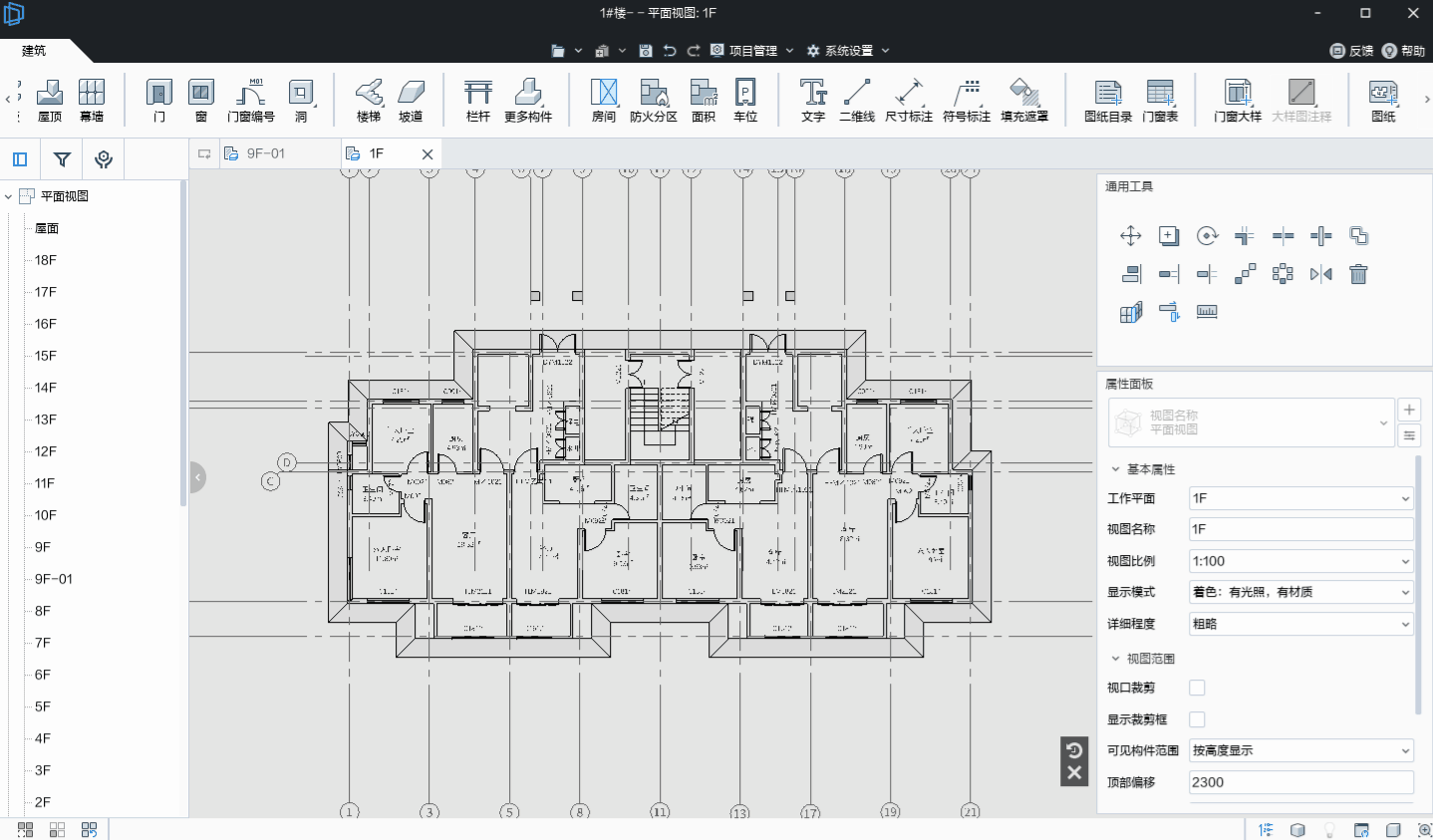Select the 建筑 ribbon tab
The image size is (1433, 840).
(34, 51)
